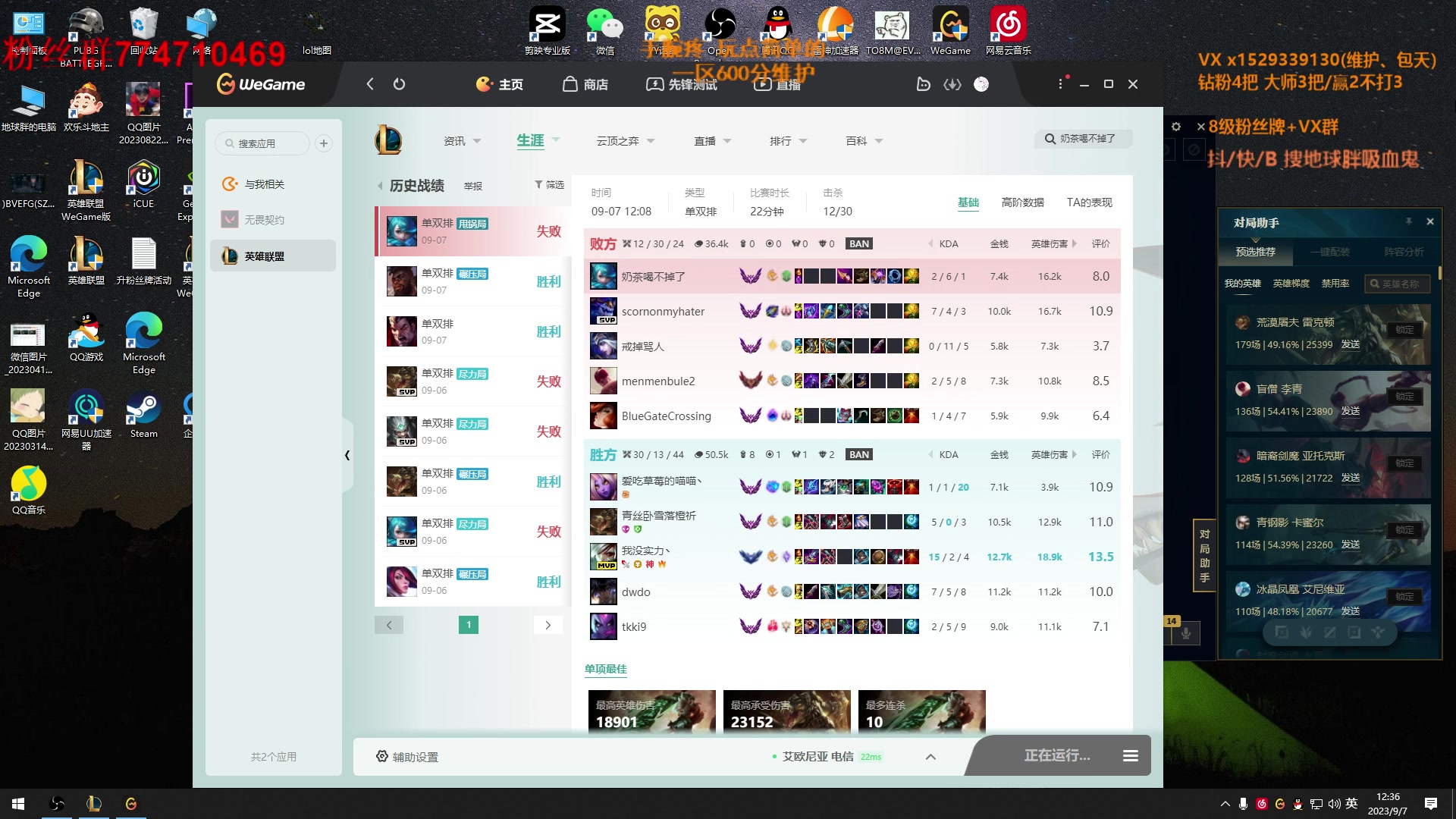
Task: Send 雷克顿 recommendation via 发送
Action: coord(1351,344)
